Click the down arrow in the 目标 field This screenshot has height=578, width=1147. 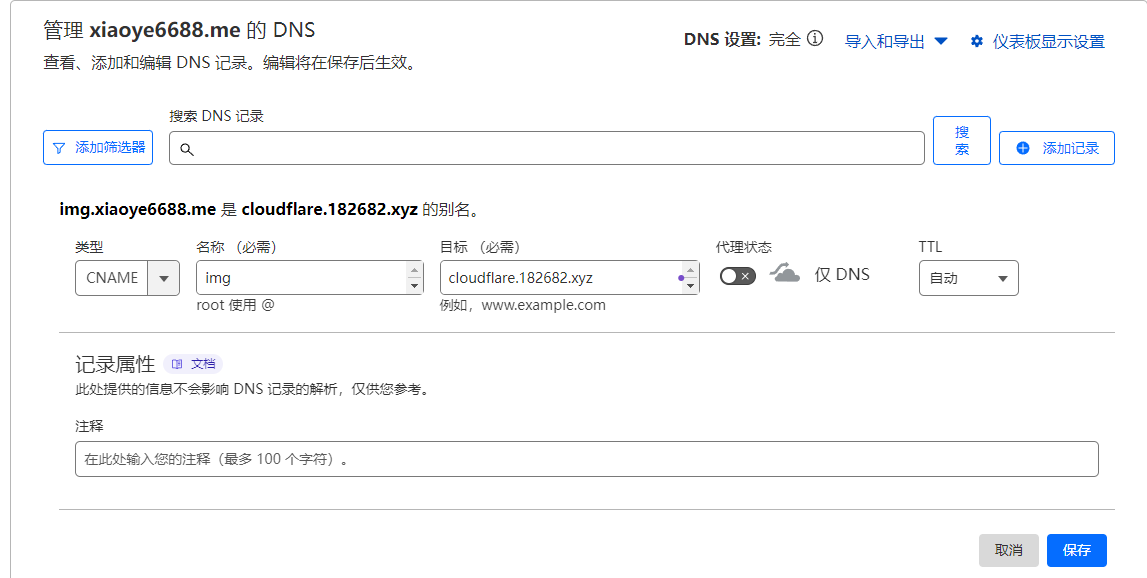coord(691,286)
